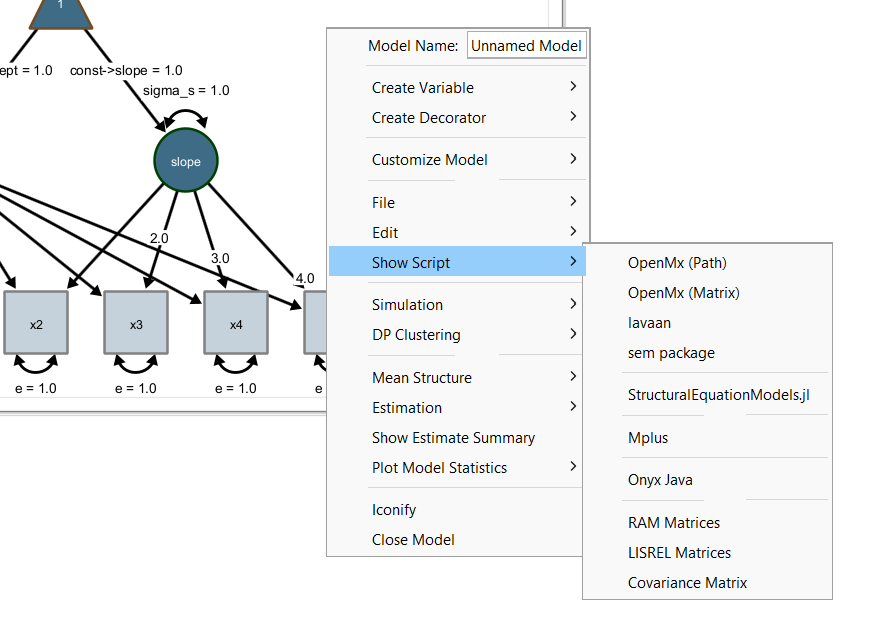Select the x2 observed variable box
This screenshot has height=625, width=892.
tap(36, 323)
